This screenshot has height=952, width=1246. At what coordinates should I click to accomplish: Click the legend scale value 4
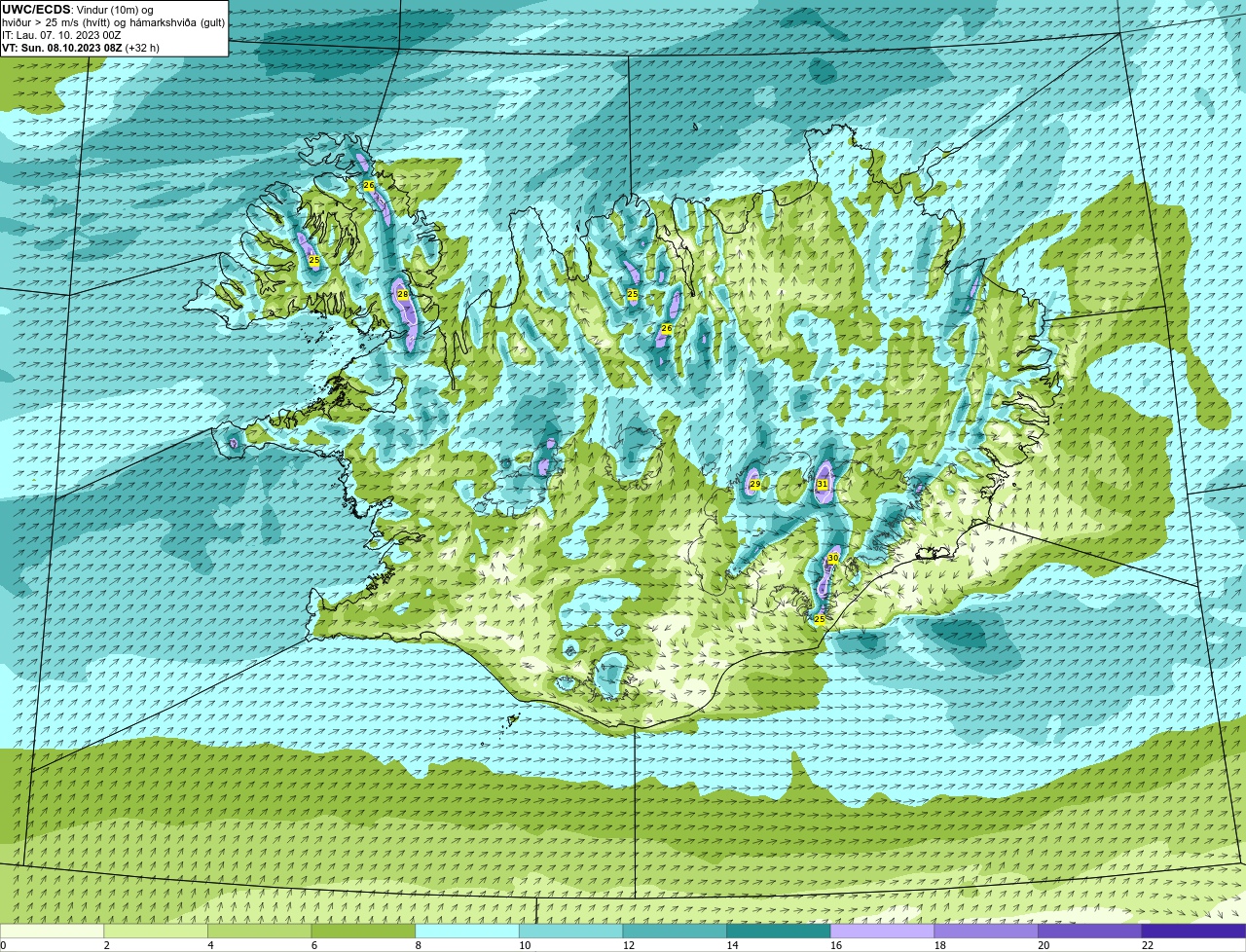click(211, 945)
